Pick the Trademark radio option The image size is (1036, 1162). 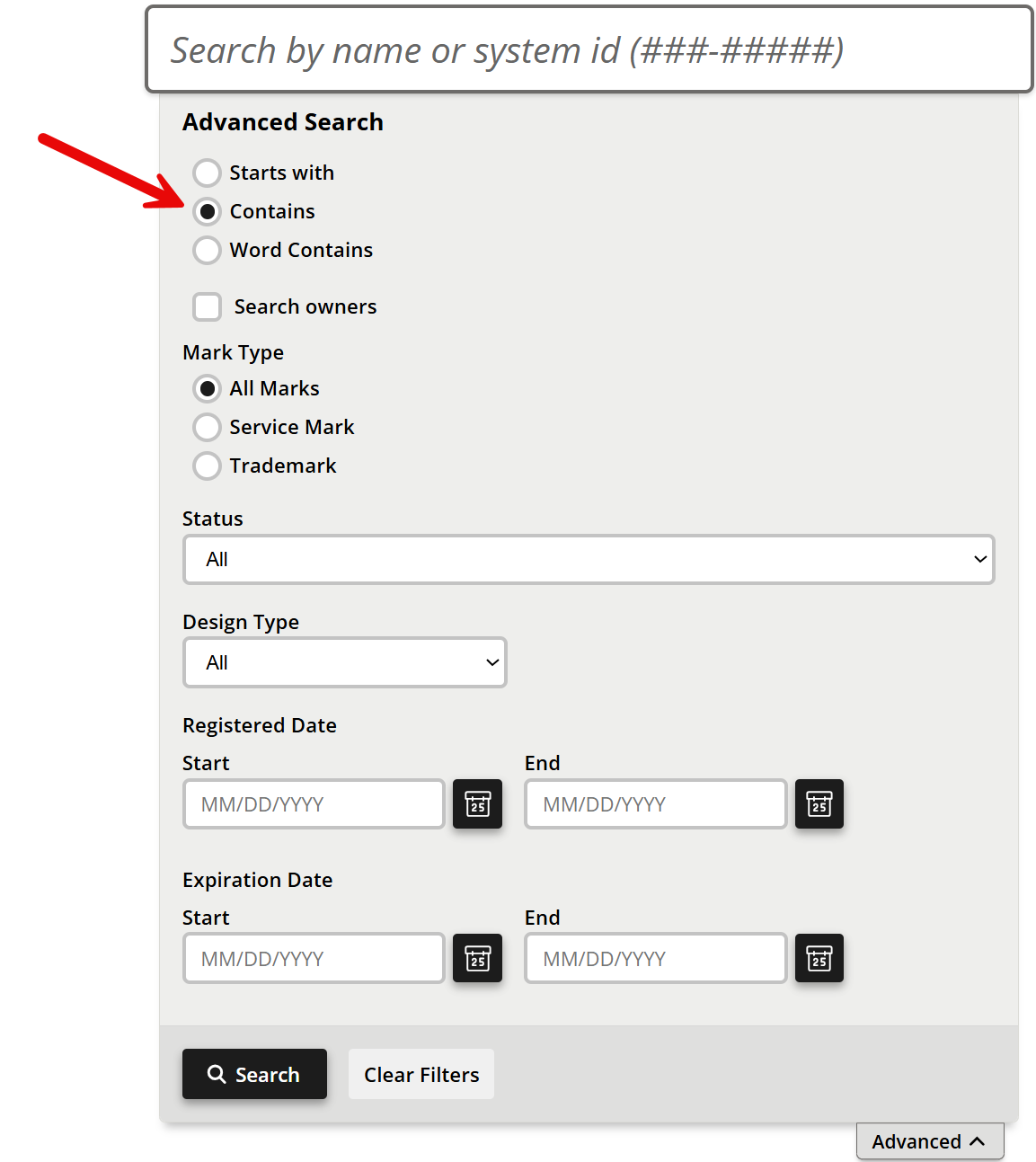pos(207,466)
